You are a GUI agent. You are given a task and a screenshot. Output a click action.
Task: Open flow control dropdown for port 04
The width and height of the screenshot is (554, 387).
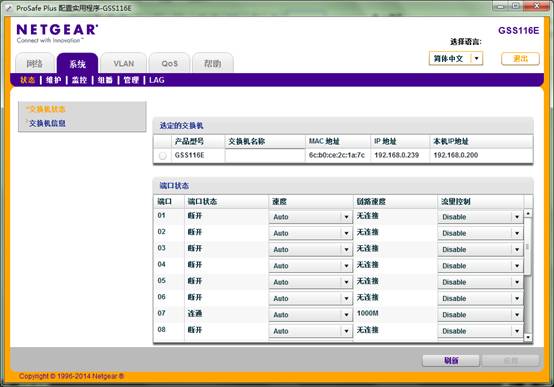480,265
